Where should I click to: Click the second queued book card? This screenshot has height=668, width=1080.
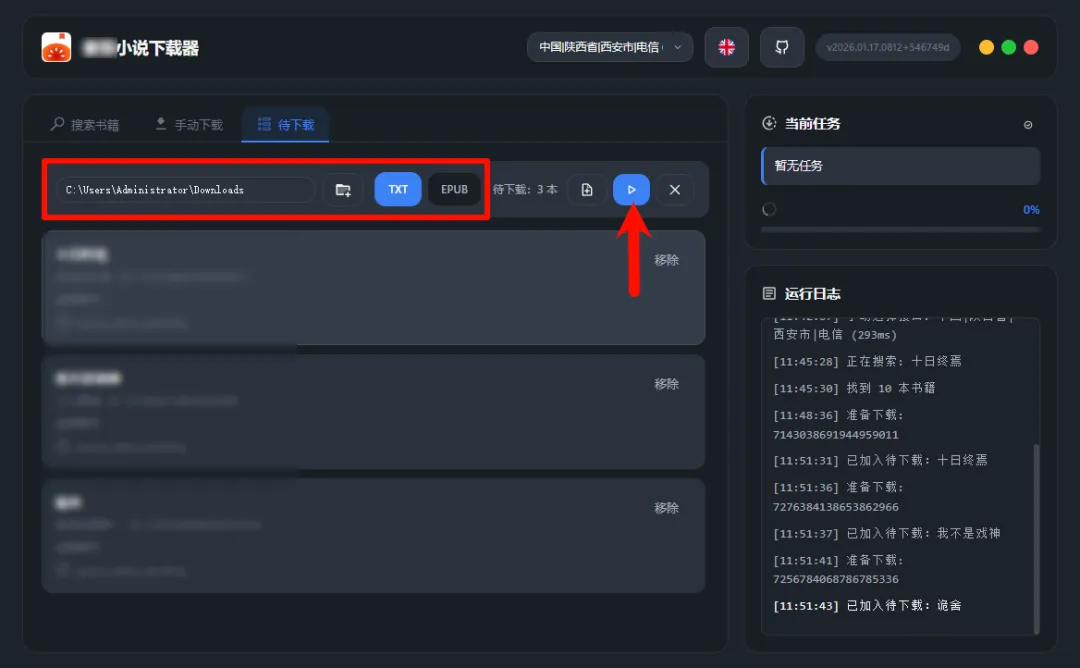pyautogui.click(x=373, y=412)
